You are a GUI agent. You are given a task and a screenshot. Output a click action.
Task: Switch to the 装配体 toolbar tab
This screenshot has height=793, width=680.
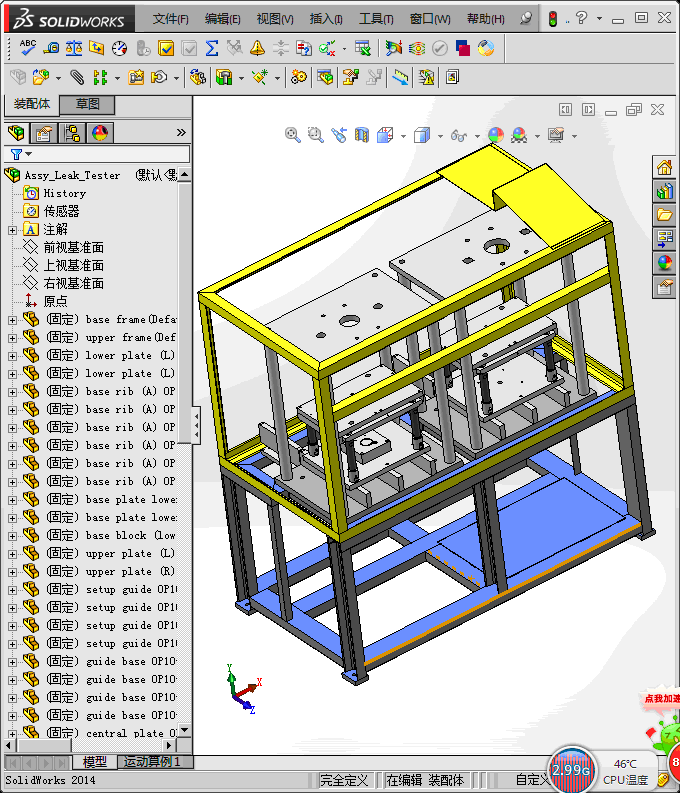pos(32,104)
